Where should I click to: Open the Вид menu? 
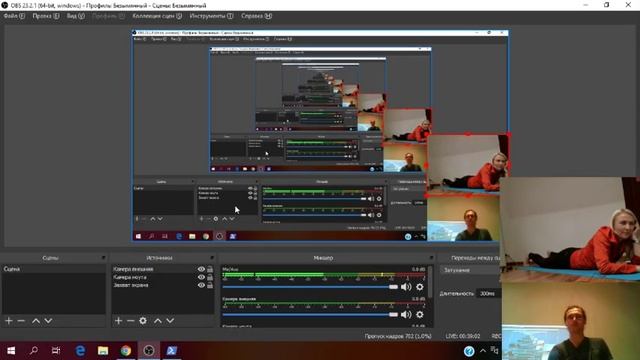[76, 16]
